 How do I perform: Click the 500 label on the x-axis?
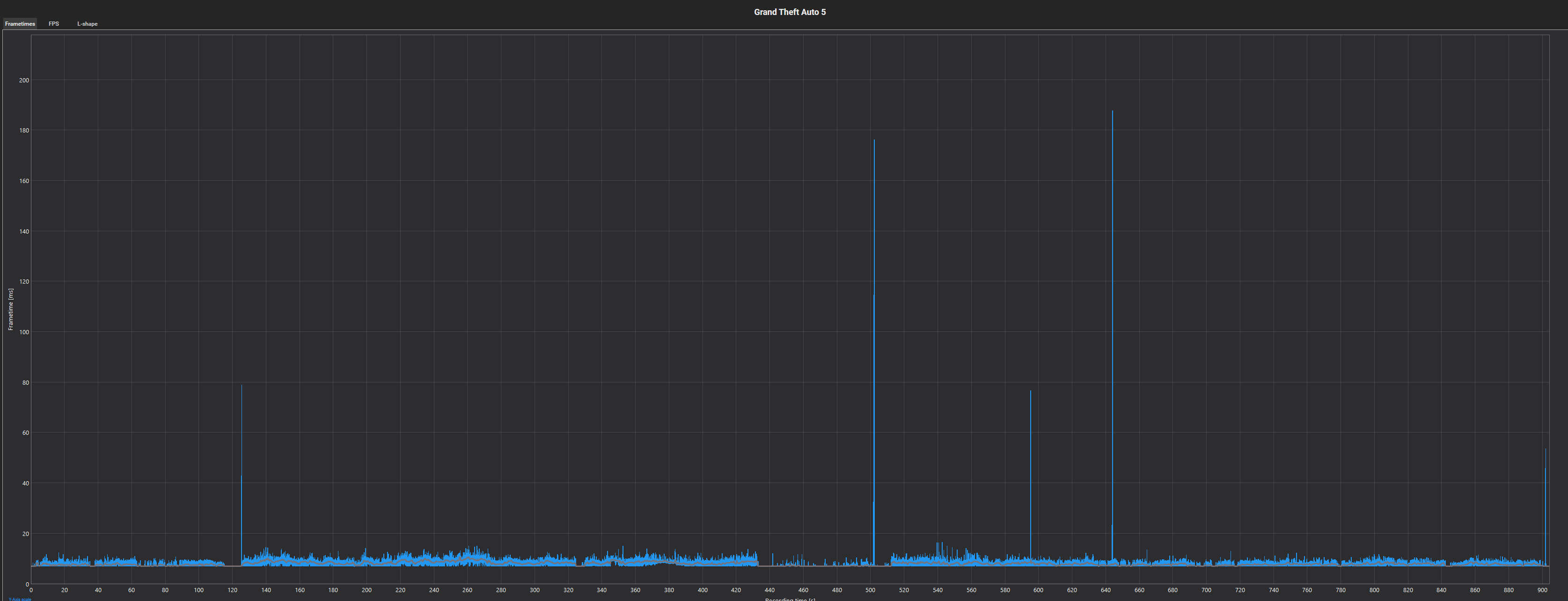click(x=871, y=590)
